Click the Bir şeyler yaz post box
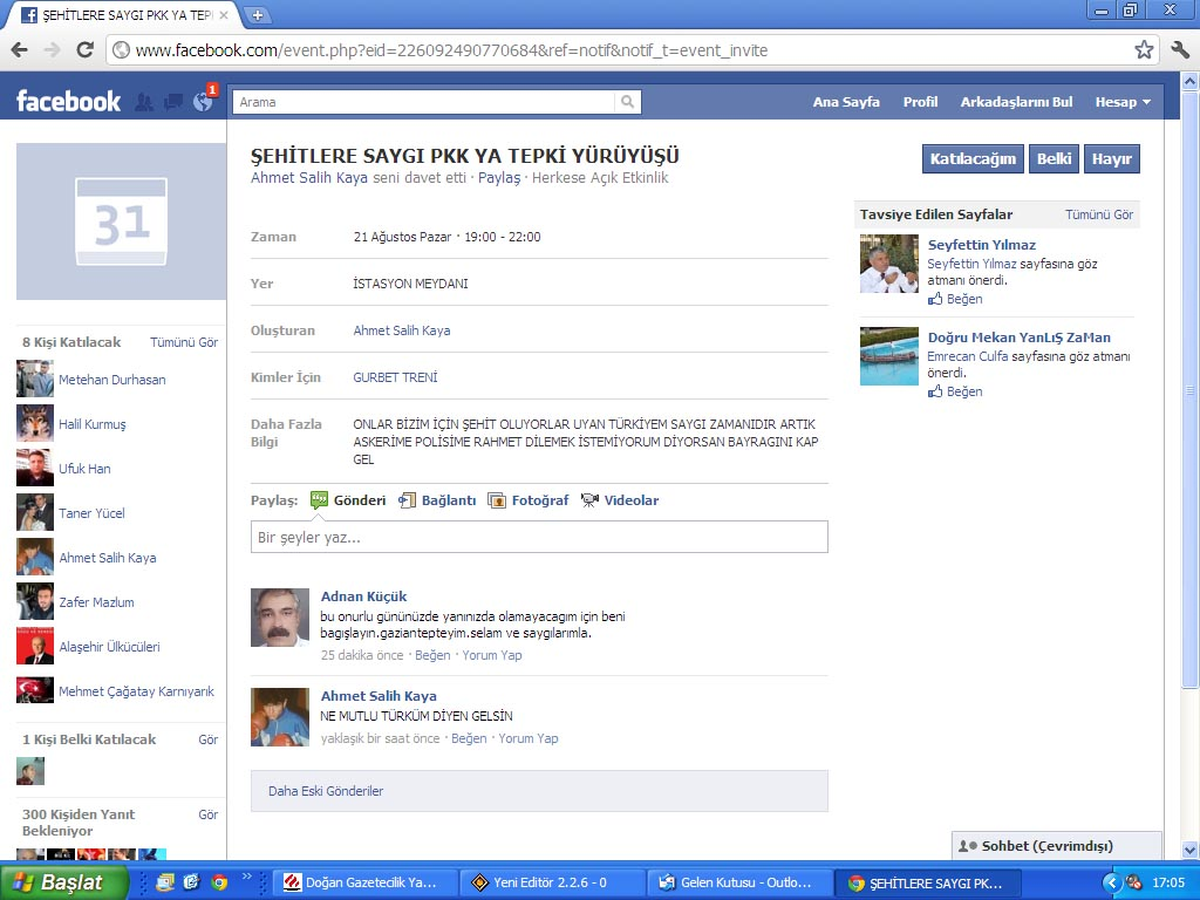The image size is (1200, 900). 539,537
